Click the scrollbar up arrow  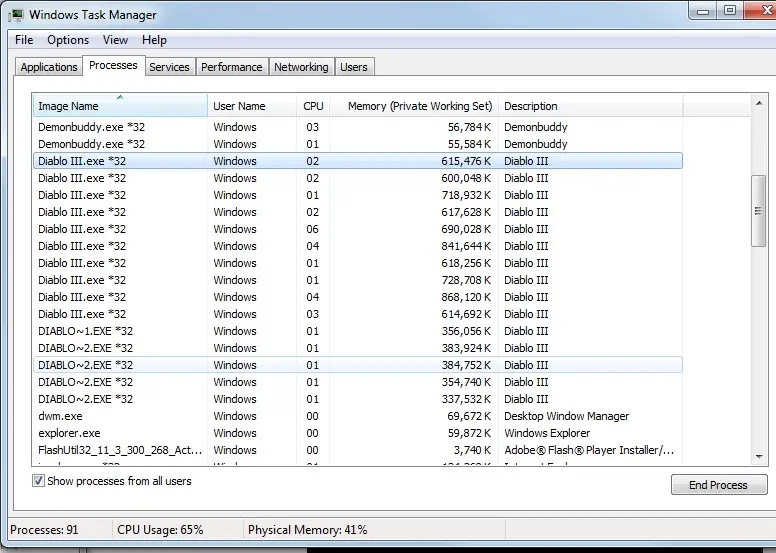[759, 103]
